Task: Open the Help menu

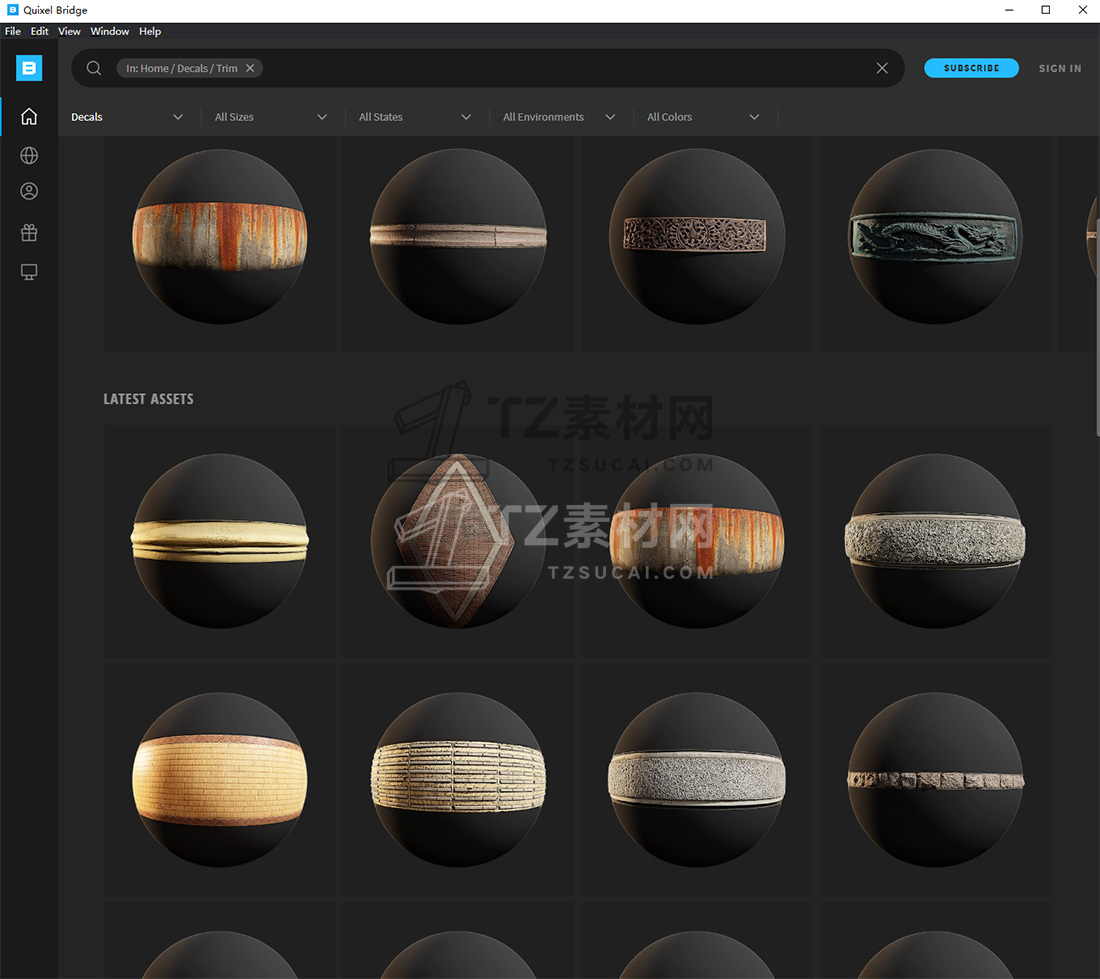Action: click(x=150, y=32)
